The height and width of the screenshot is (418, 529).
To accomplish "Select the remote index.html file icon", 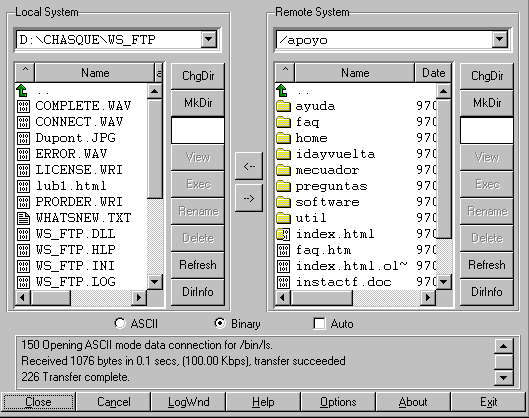I will pos(283,234).
